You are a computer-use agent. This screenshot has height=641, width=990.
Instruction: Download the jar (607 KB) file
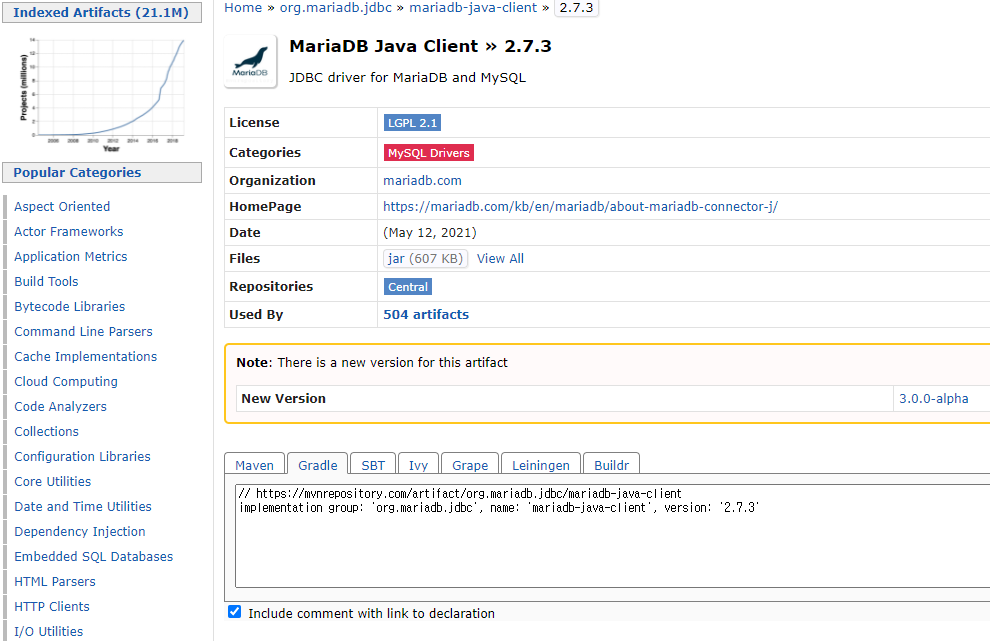coord(426,258)
